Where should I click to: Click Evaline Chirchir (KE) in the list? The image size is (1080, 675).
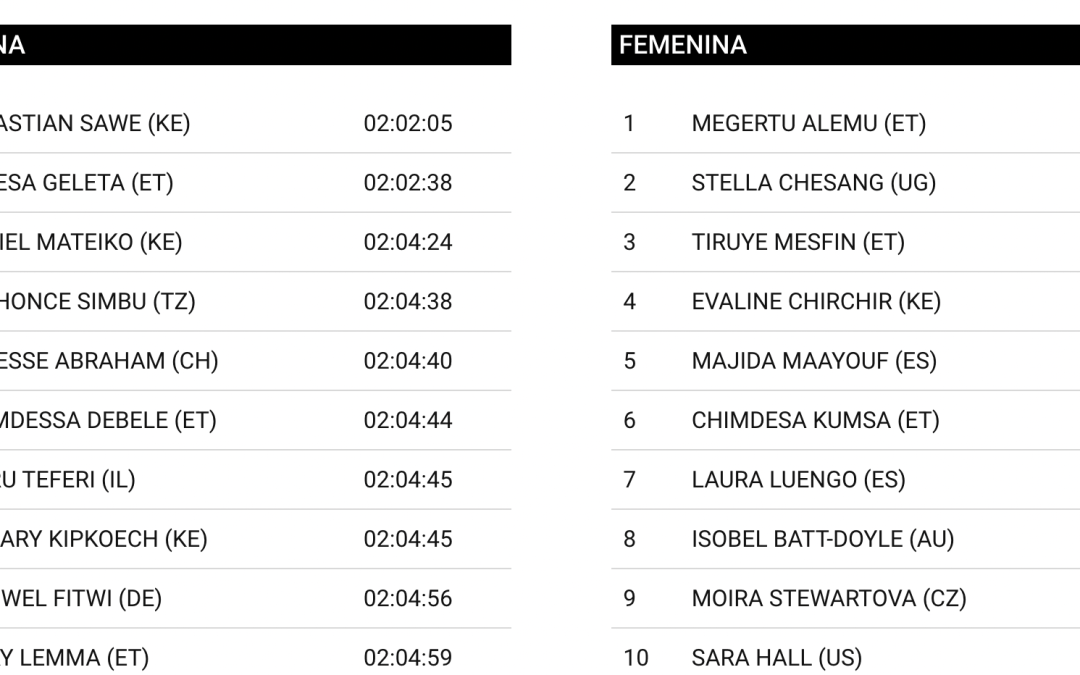tap(815, 301)
